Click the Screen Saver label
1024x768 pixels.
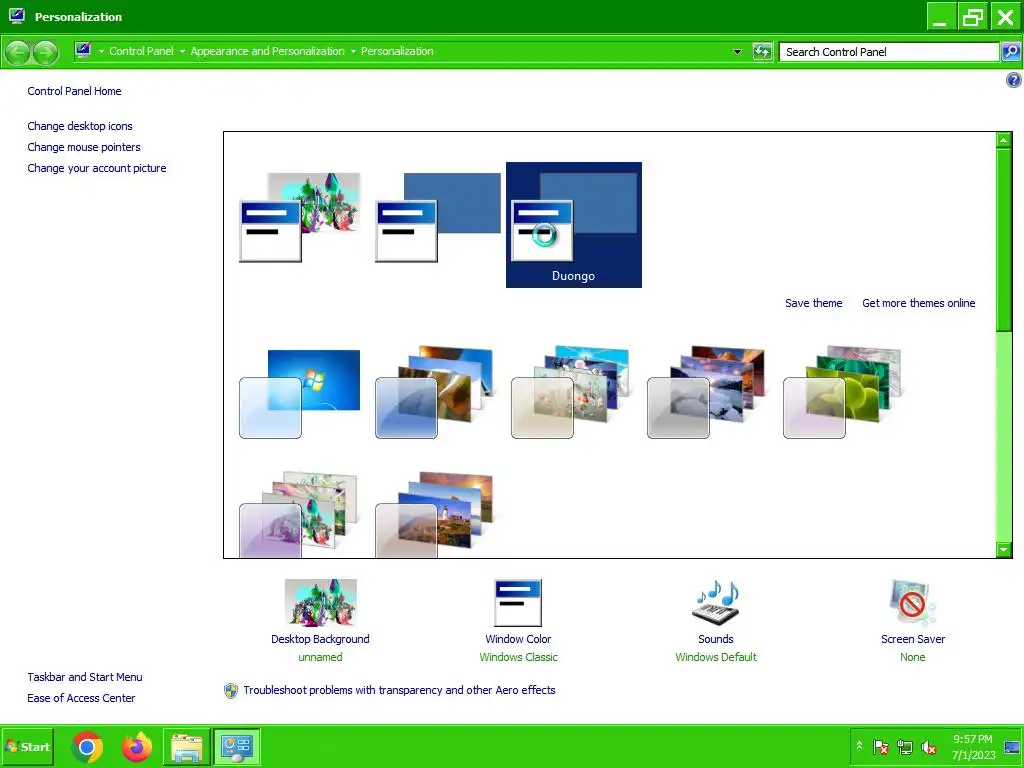(x=912, y=639)
